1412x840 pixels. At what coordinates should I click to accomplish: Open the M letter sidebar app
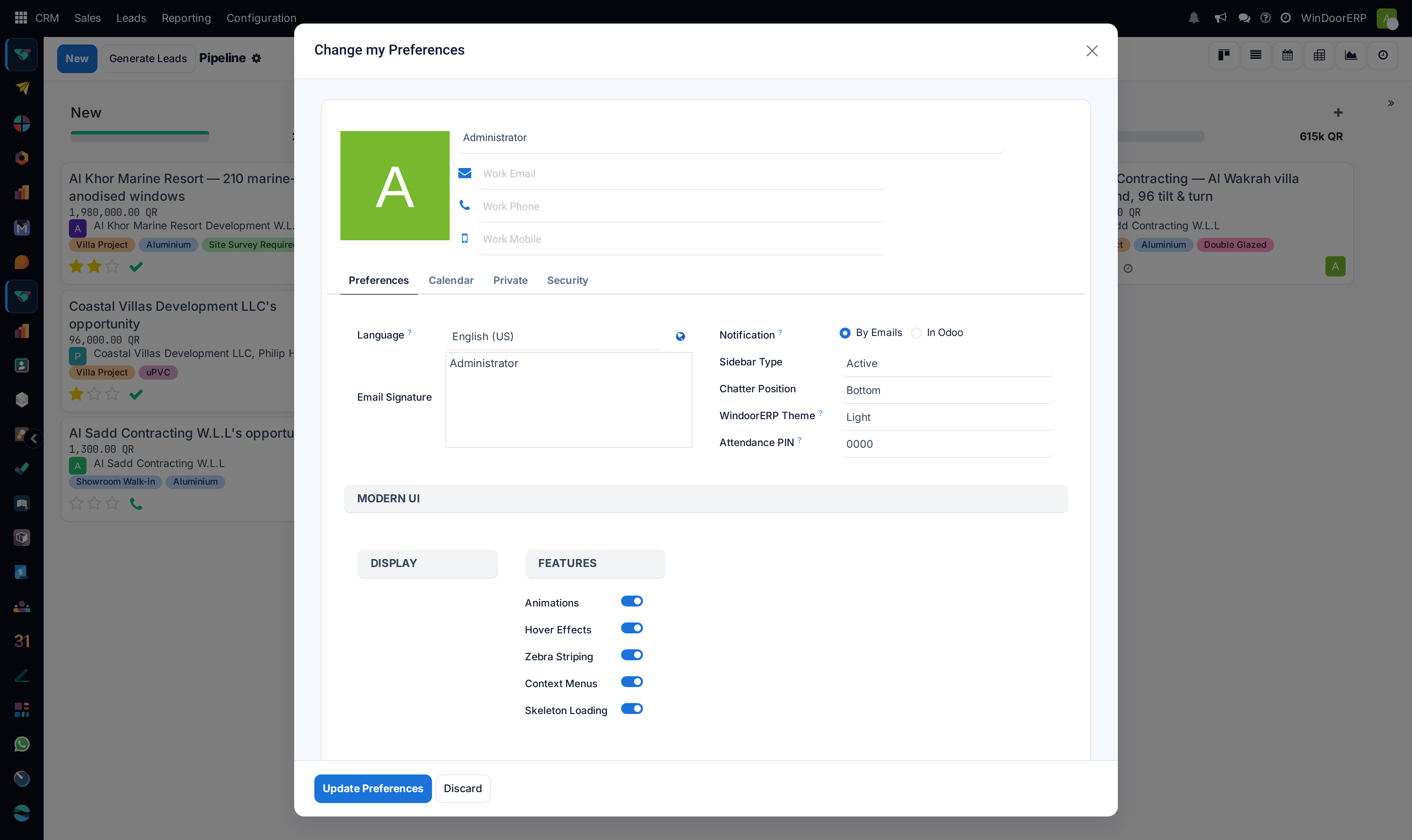(x=21, y=228)
